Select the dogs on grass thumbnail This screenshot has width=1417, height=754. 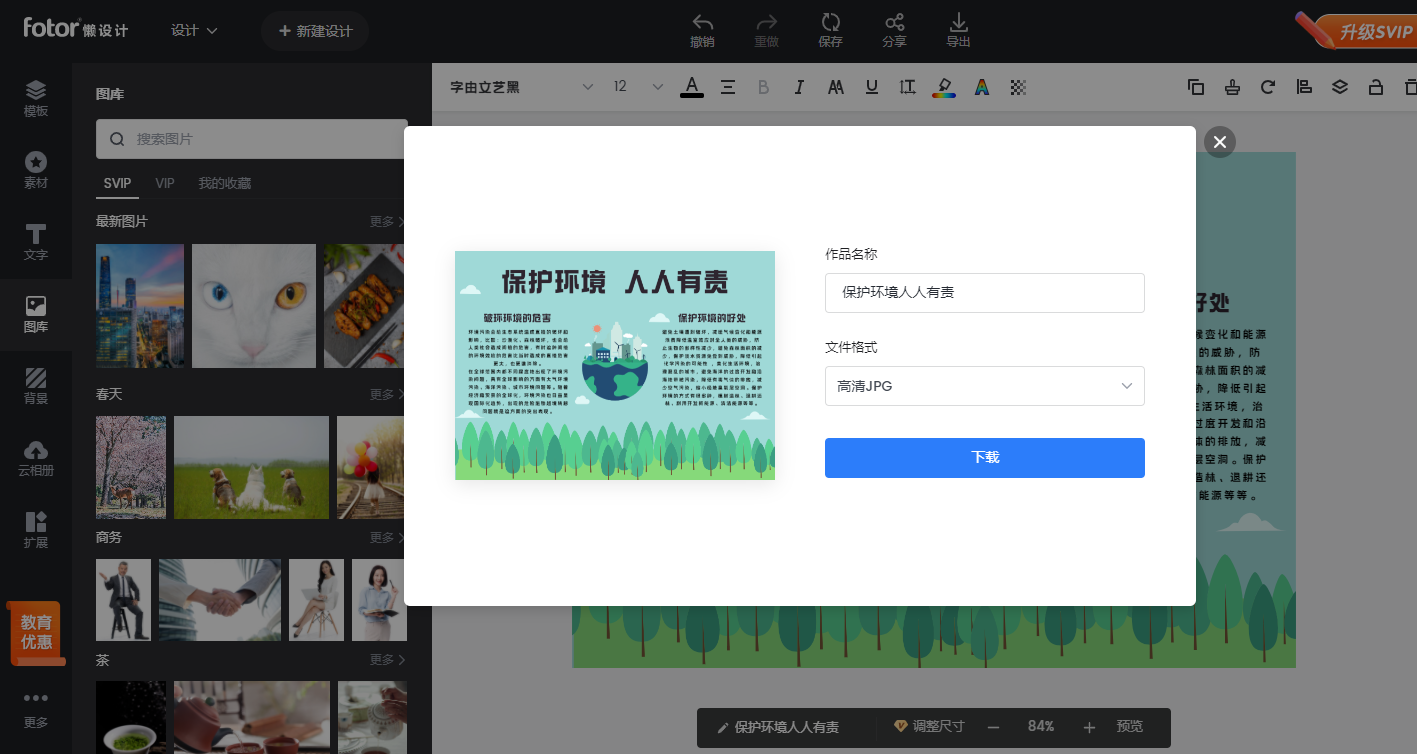pyautogui.click(x=252, y=467)
